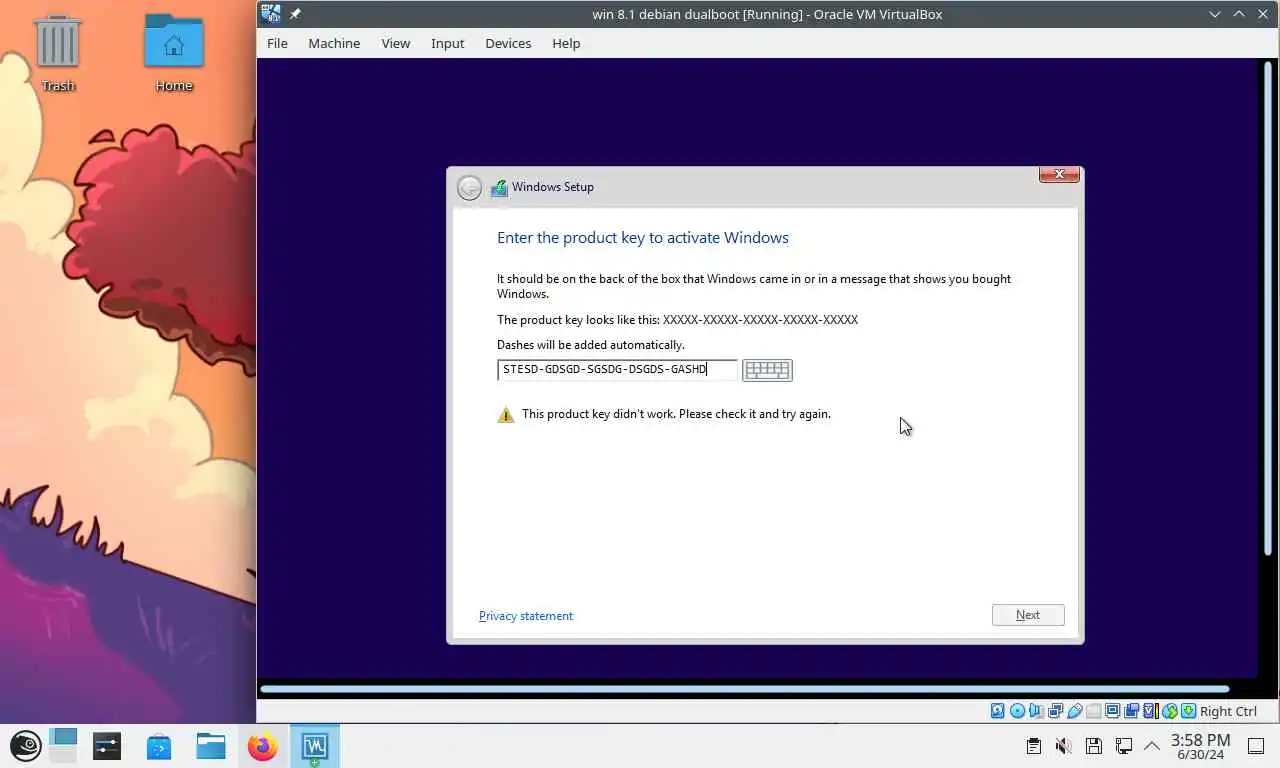The width and height of the screenshot is (1280, 768).
Task: Open the clipboard tray icon
Action: coord(1034,746)
